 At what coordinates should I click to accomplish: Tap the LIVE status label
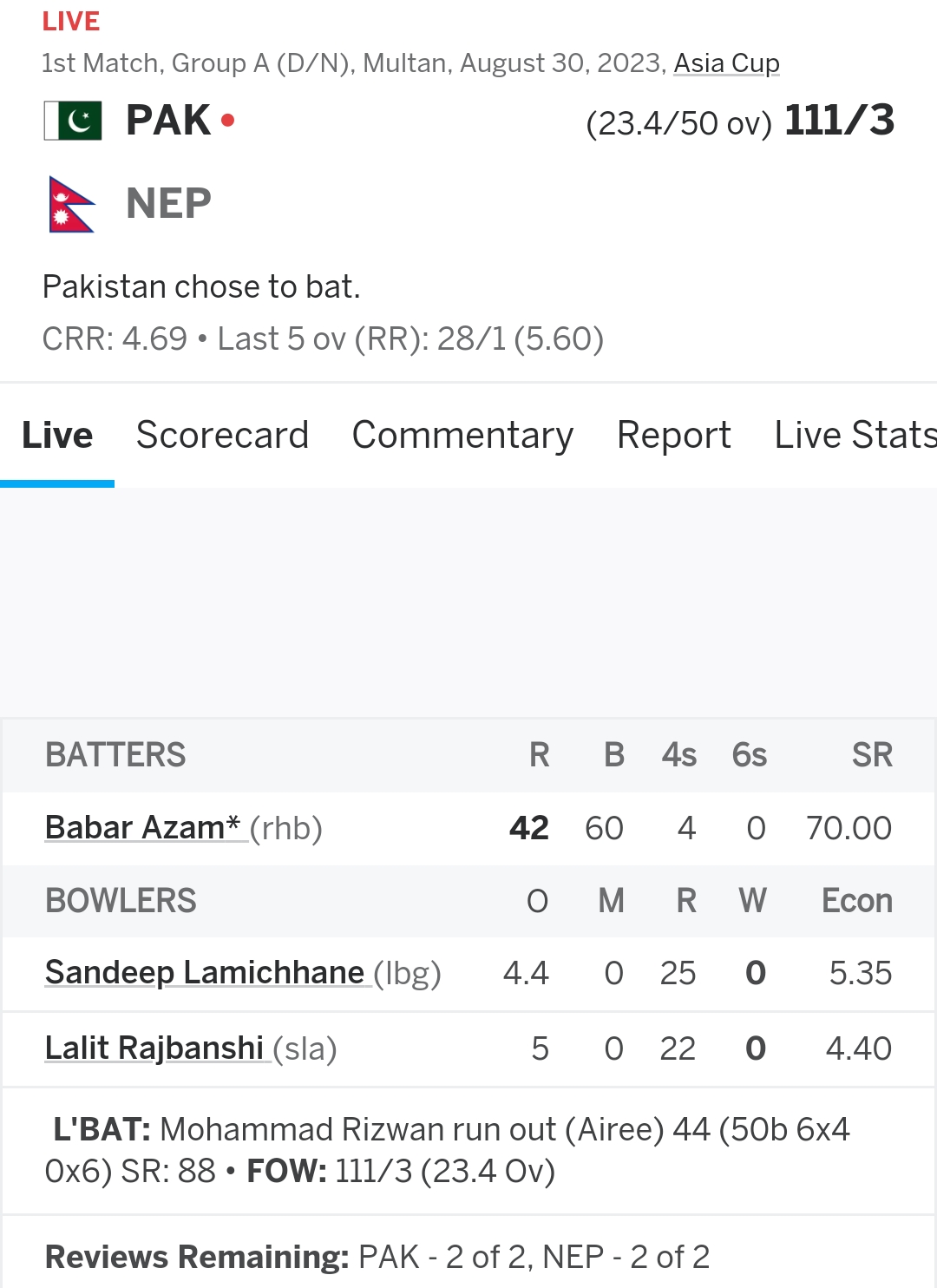click(71, 21)
